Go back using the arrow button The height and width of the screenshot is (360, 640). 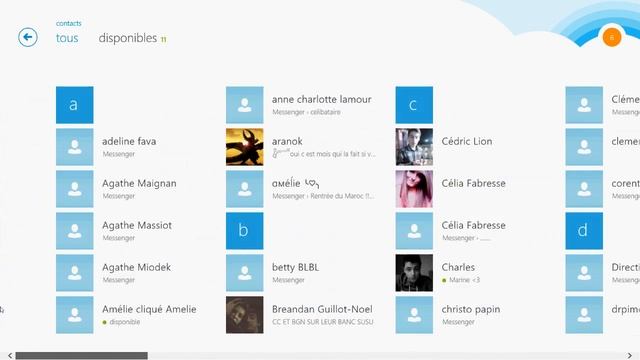point(28,38)
